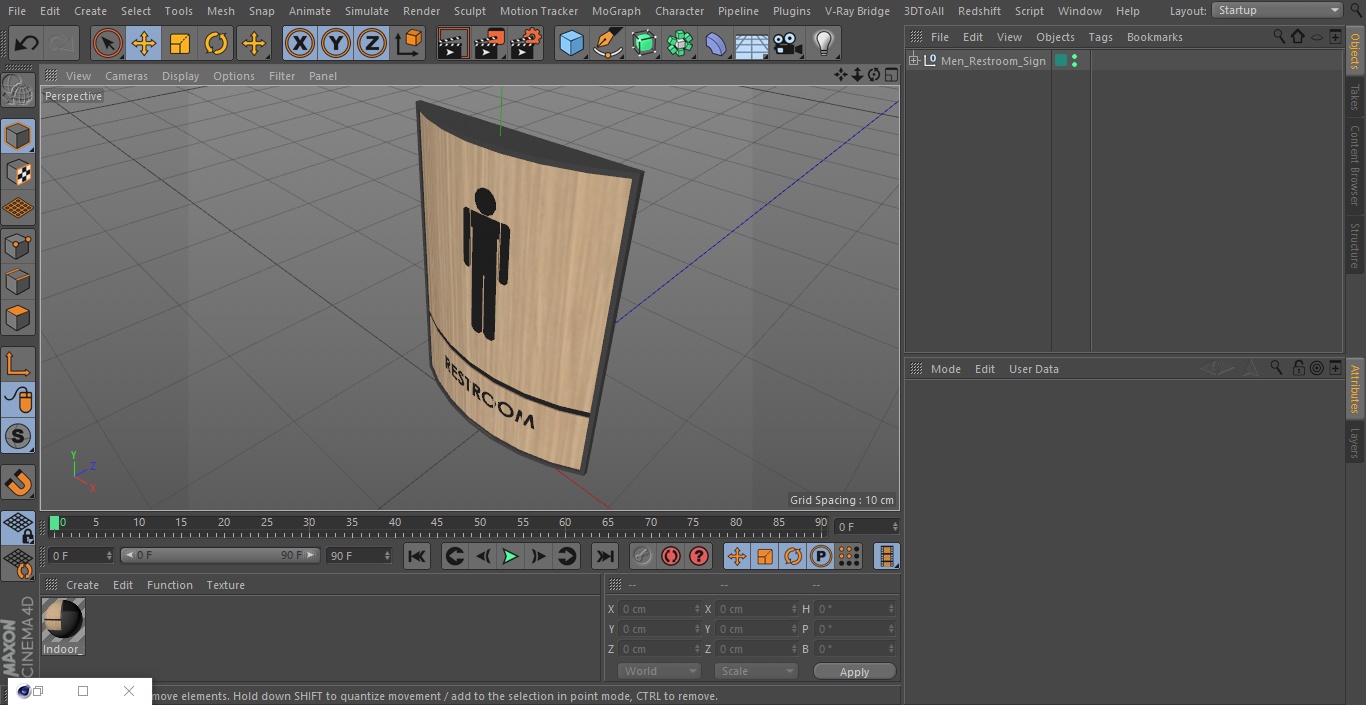Open the MoGraph menu
The width and height of the screenshot is (1366, 705).
pos(616,11)
